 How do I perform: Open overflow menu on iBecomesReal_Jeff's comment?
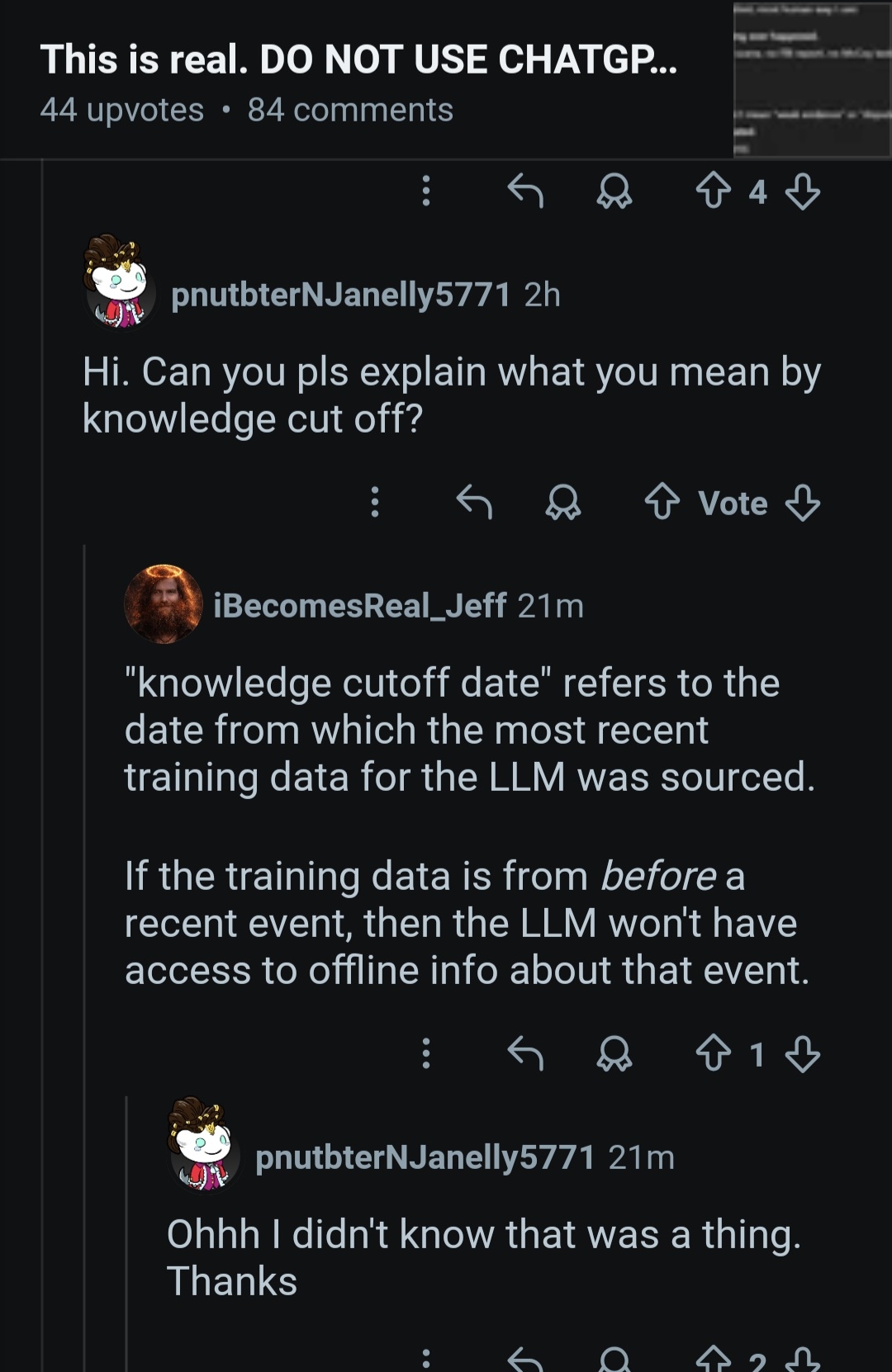coord(426,1053)
